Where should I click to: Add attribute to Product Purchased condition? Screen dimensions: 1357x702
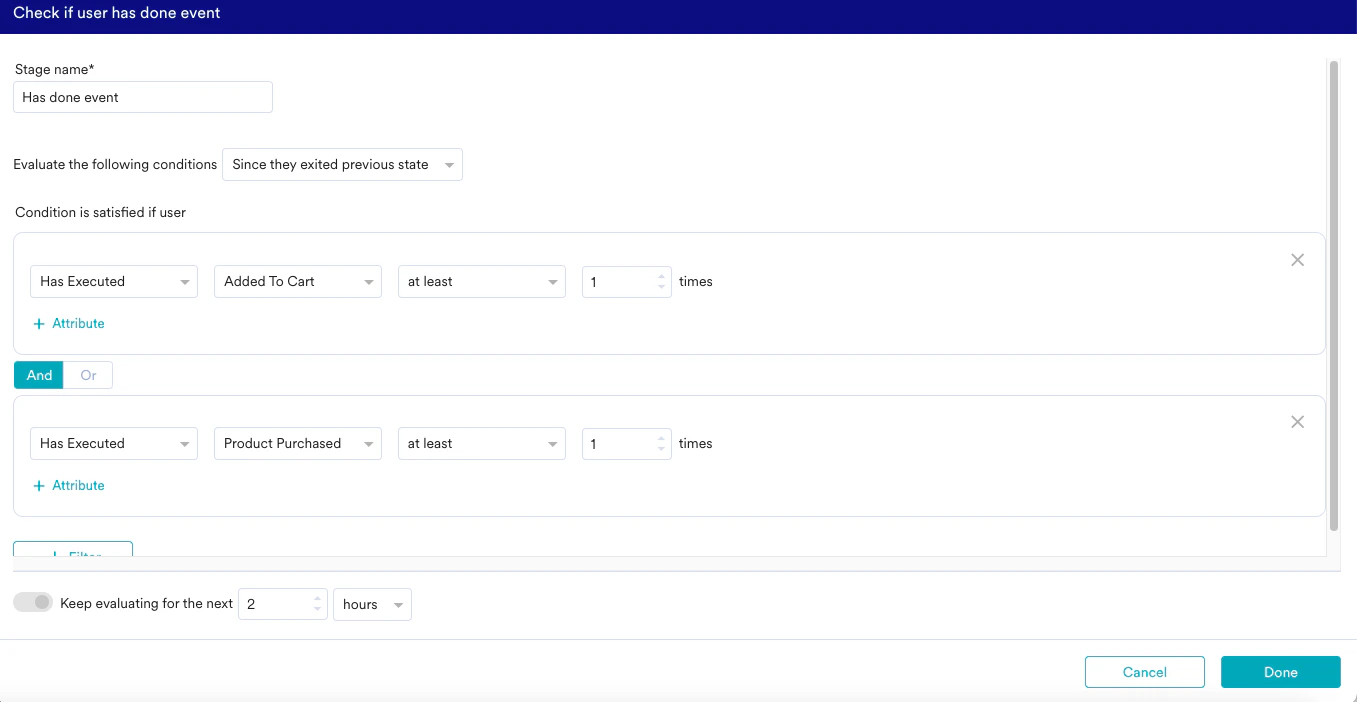coord(69,486)
